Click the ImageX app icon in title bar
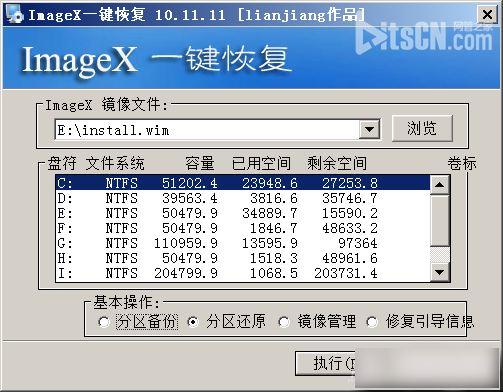The image size is (503, 392). pos(15,14)
